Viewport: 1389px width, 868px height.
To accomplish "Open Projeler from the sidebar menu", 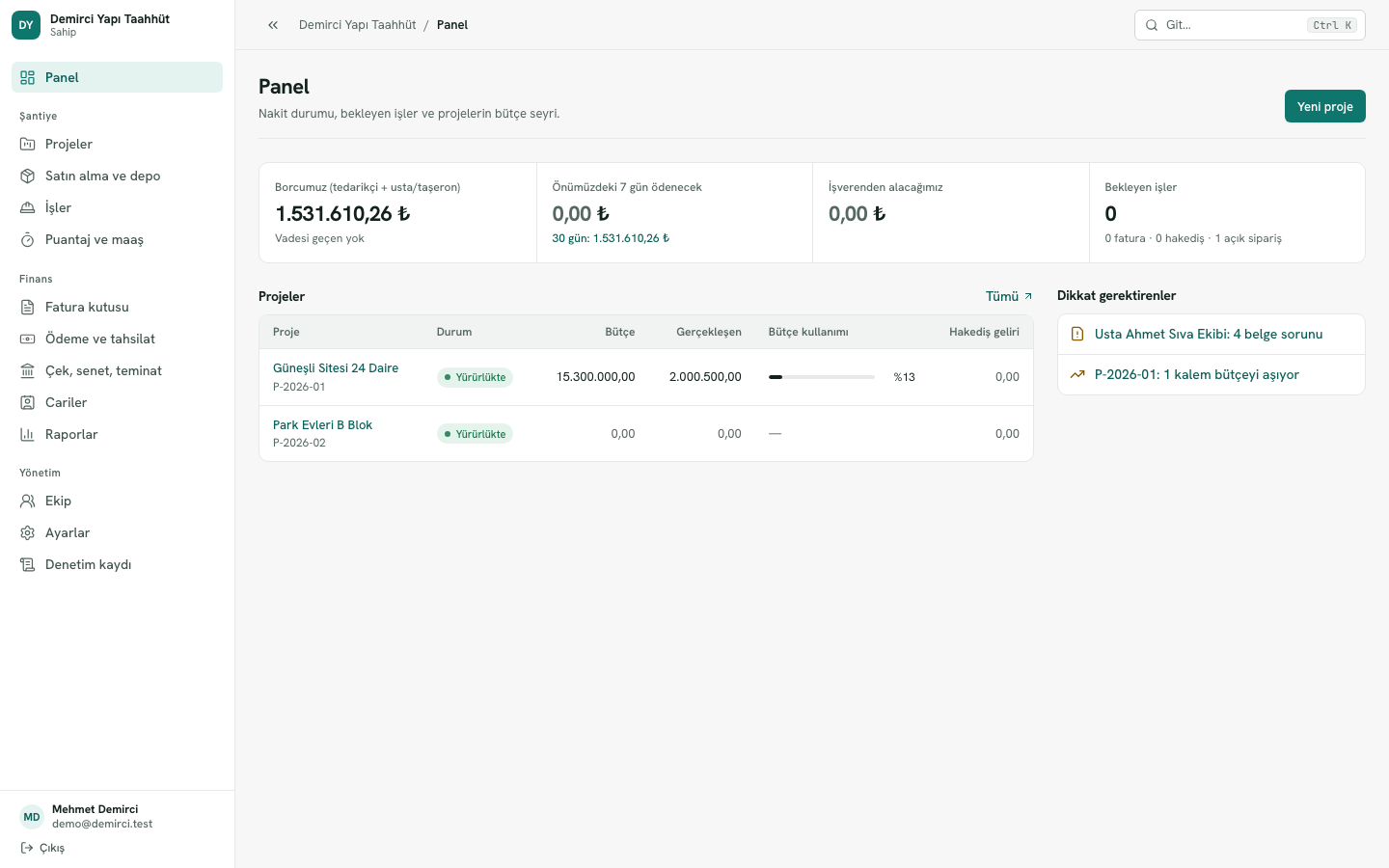I will (x=117, y=144).
